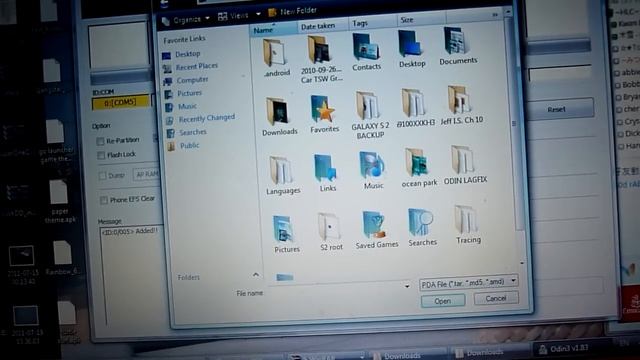640x360 pixels.
Task: Open the 2010-09-26 Car TSW folder
Action: [321, 59]
